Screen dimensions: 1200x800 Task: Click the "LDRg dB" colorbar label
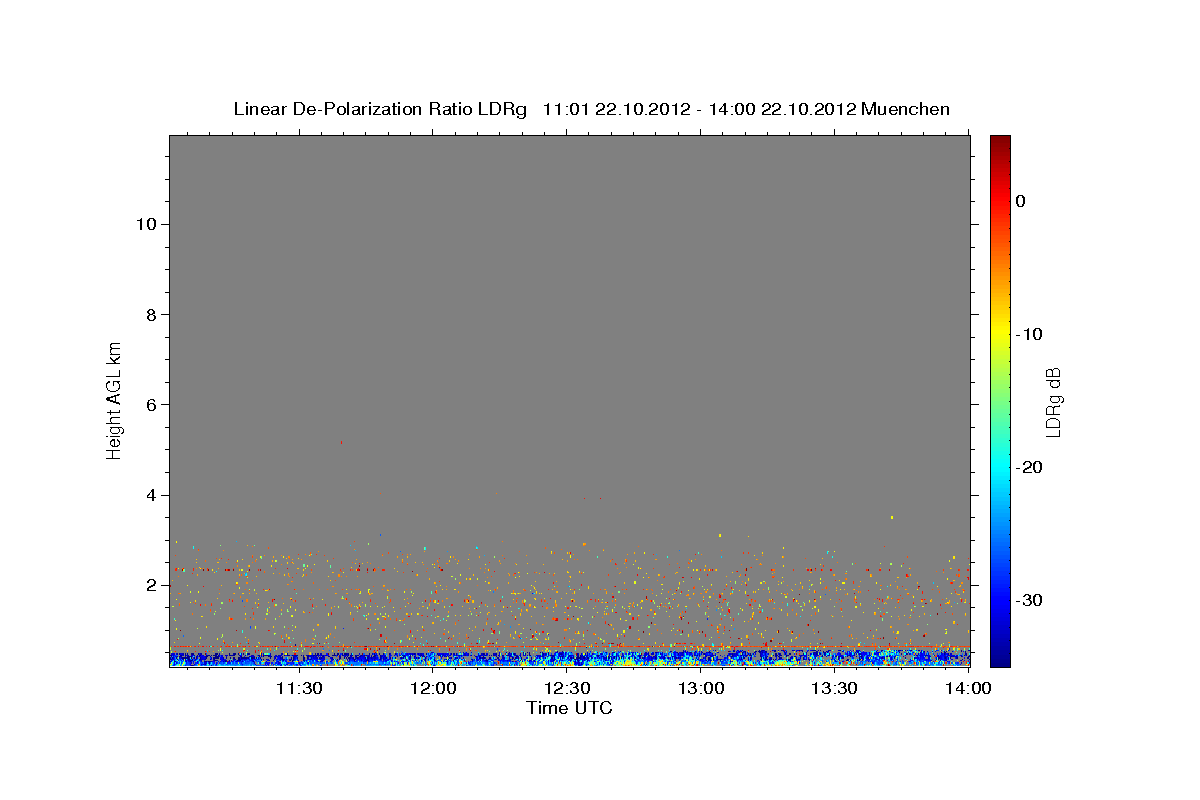coord(1052,402)
